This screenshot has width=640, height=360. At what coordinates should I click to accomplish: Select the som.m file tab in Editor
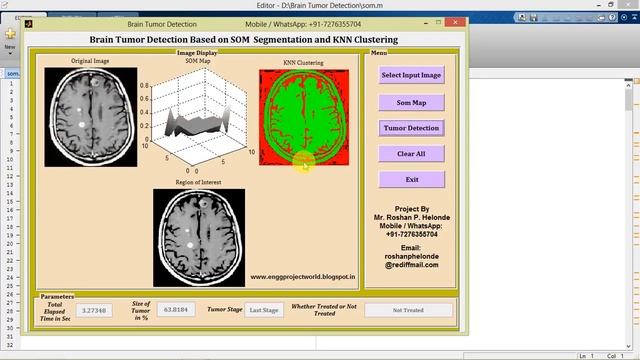click(13, 73)
